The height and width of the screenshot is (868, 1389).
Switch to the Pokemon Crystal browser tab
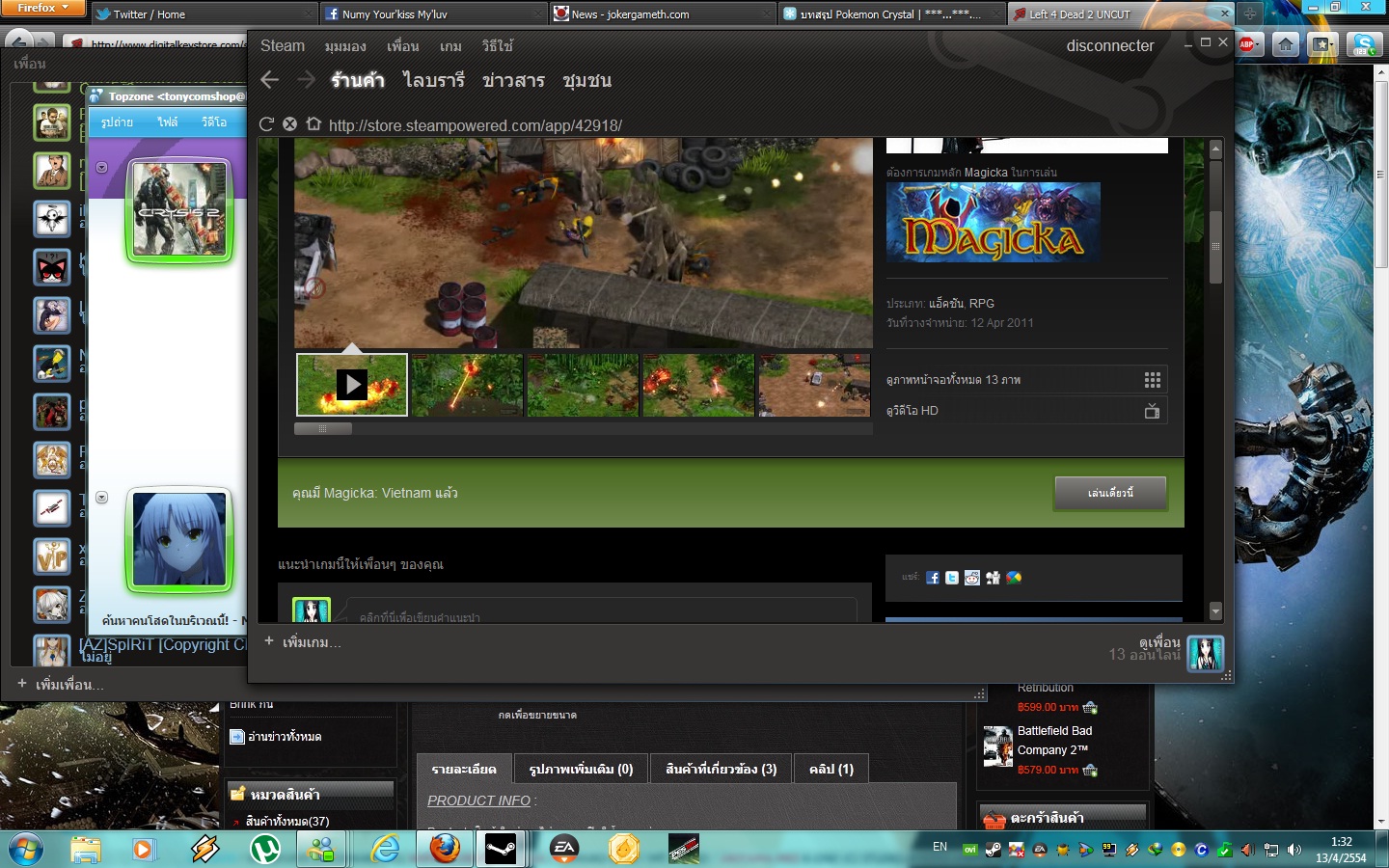point(891,14)
